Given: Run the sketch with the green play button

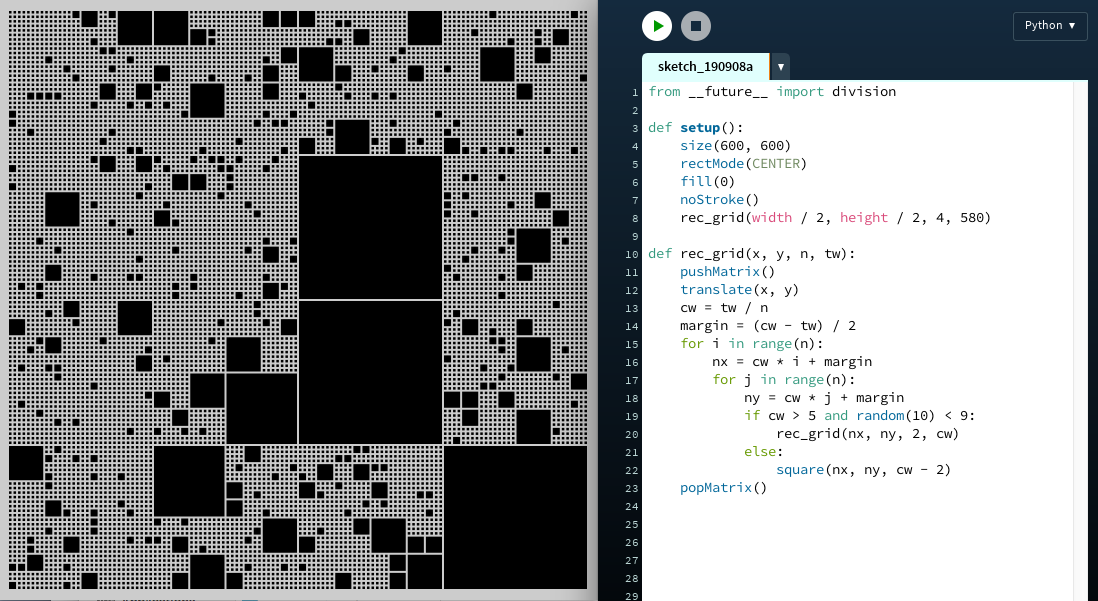Looking at the screenshot, I should pos(657,26).
